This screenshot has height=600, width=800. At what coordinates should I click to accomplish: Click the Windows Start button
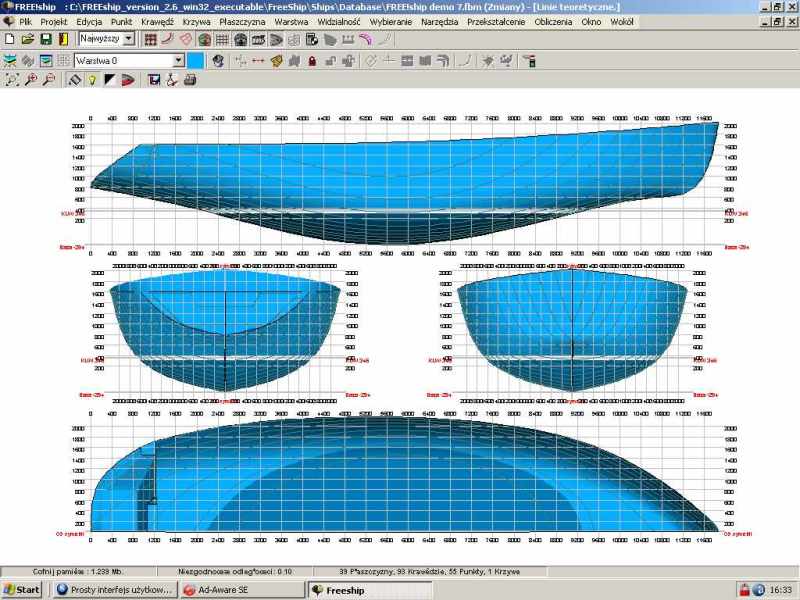pos(22,590)
